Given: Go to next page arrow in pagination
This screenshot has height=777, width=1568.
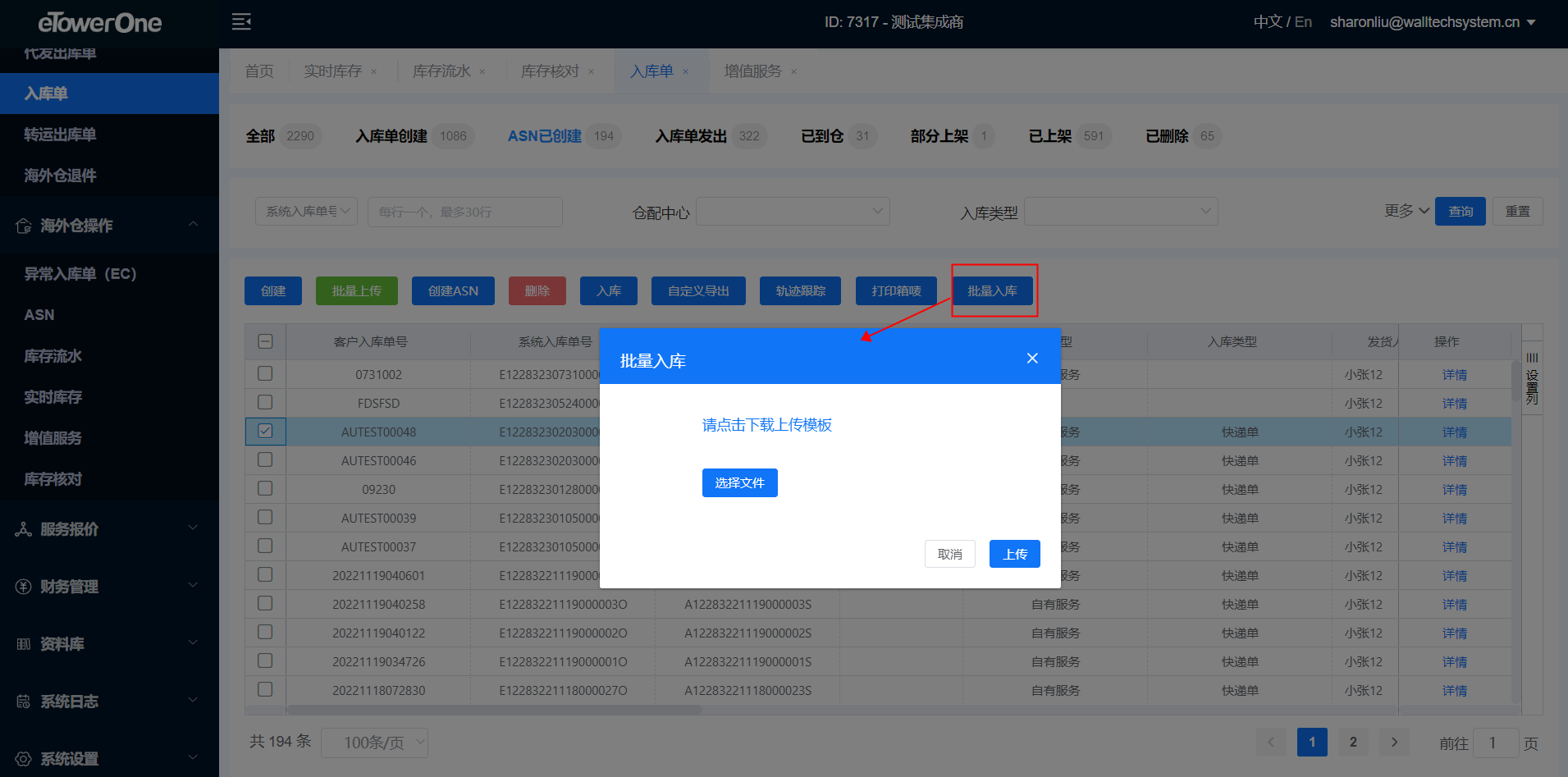Looking at the screenshot, I should [x=1394, y=743].
